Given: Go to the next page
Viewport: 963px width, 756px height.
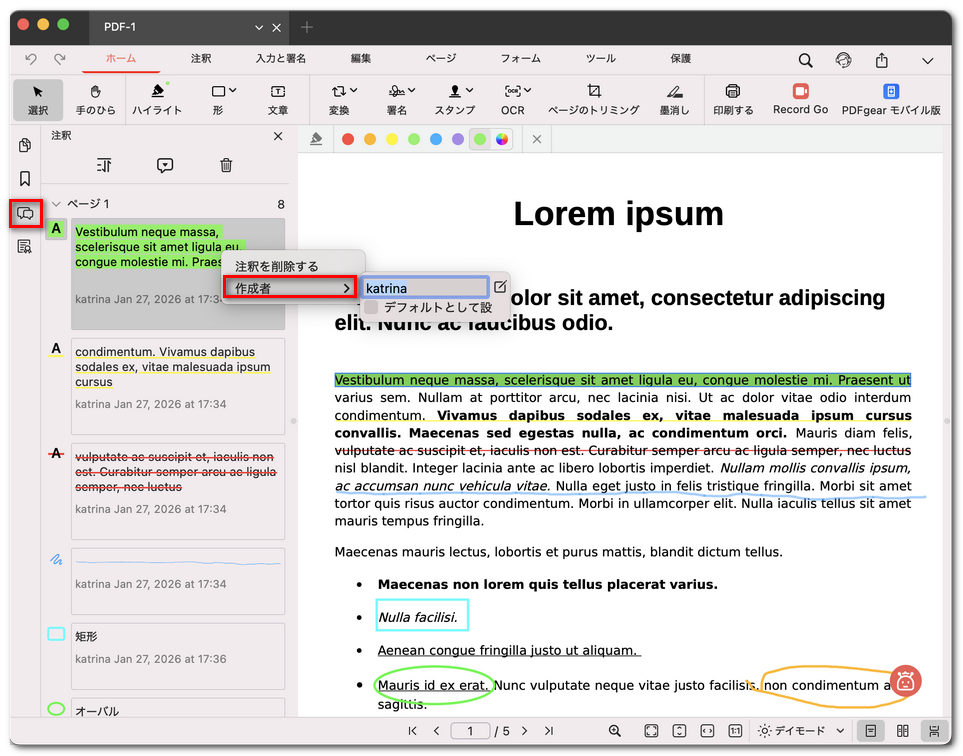Looking at the screenshot, I should (524, 731).
